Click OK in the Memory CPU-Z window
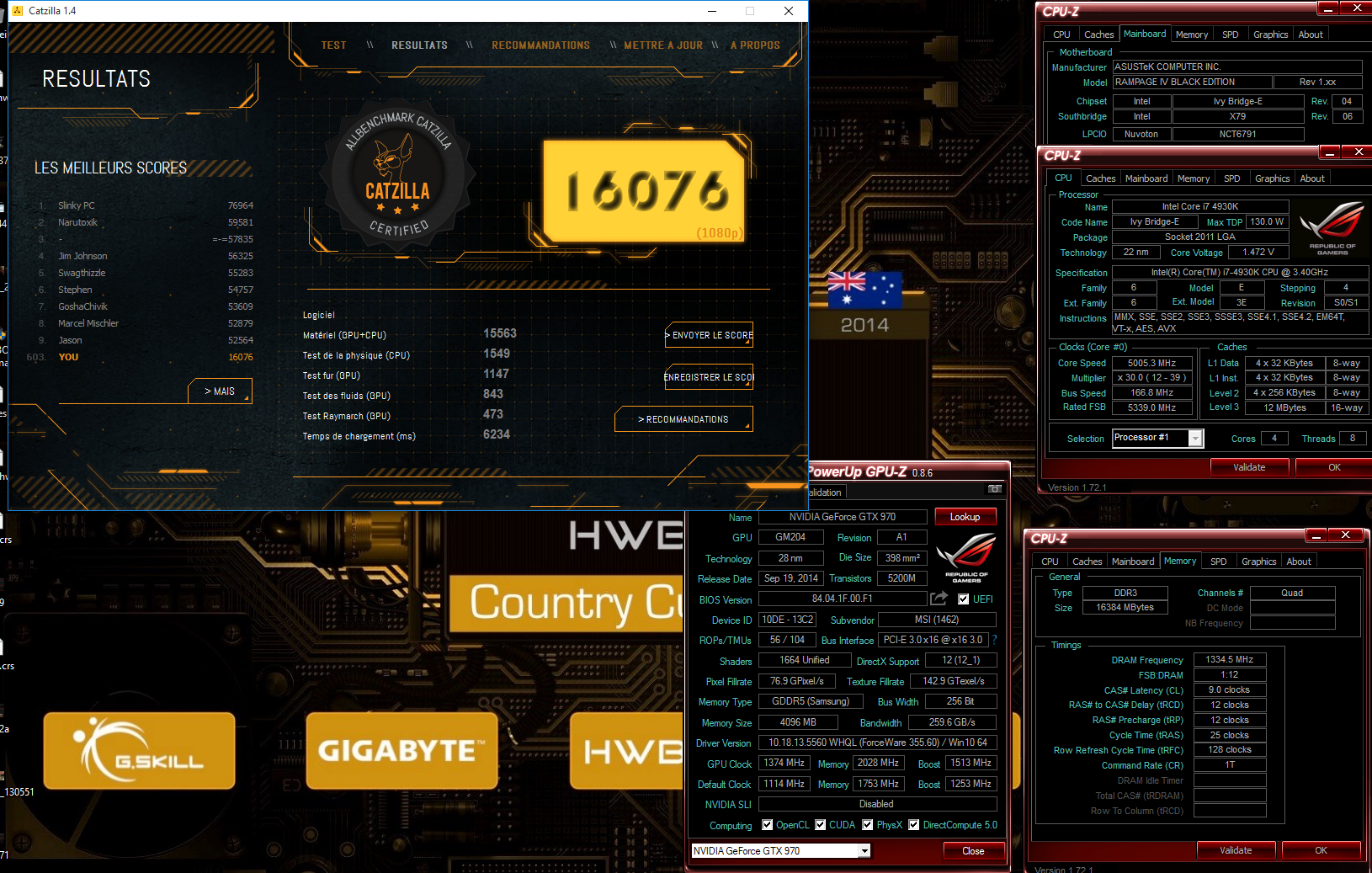 (x=1321, y=850)
